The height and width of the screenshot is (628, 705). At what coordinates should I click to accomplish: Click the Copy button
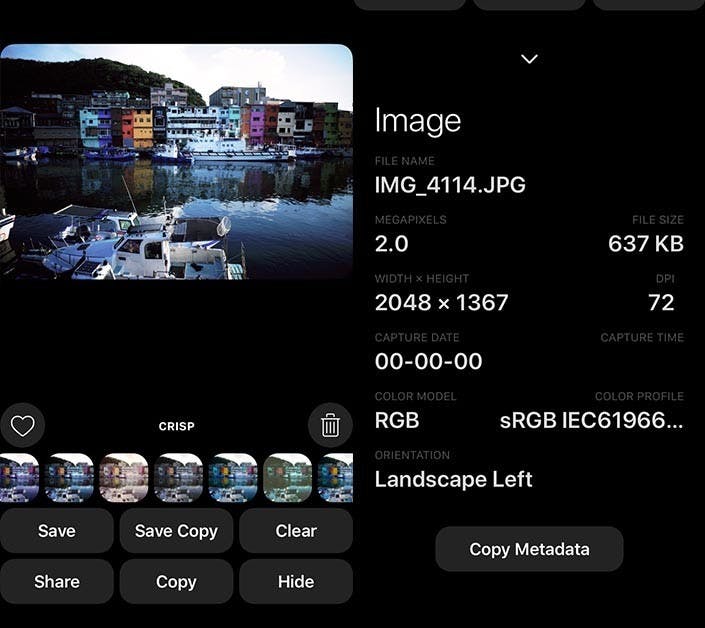176,582
